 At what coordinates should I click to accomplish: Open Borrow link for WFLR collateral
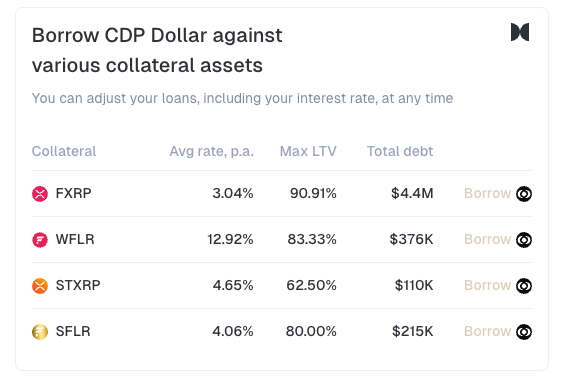pos(487,239)
